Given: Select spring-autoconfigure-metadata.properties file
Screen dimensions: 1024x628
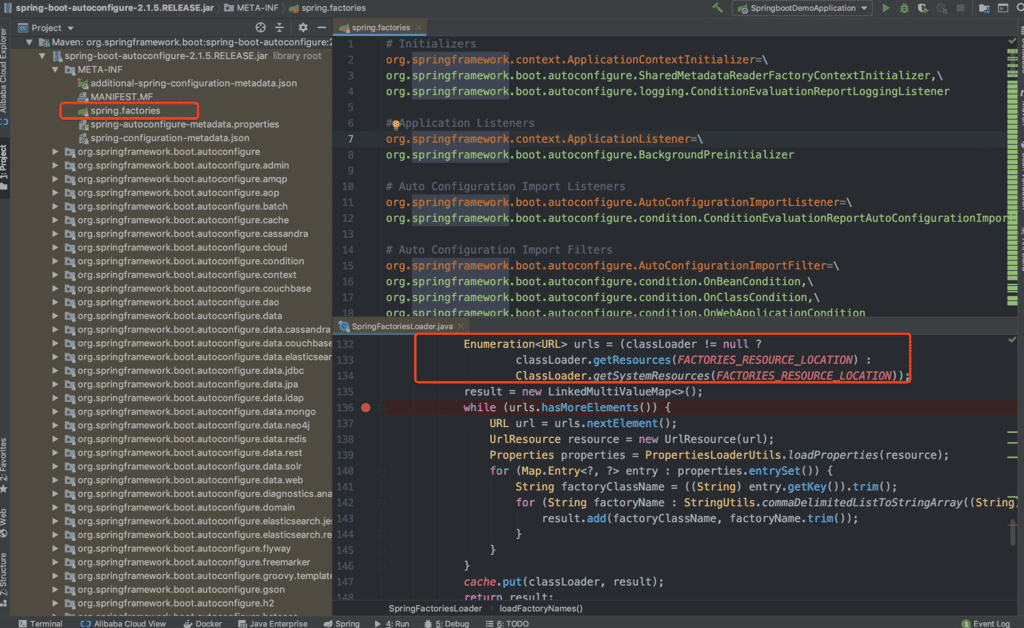Looking at the screenshot, I should (x=184, y=124).
